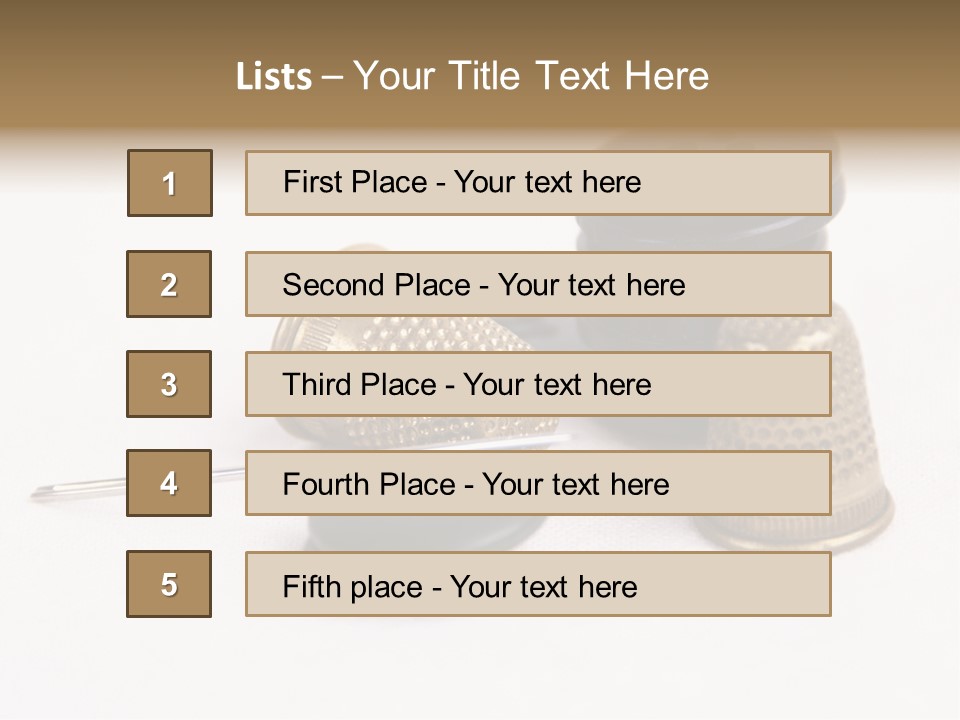Click the Fourth Place text bar
This screenshot has height=720, width=960.
538,483
